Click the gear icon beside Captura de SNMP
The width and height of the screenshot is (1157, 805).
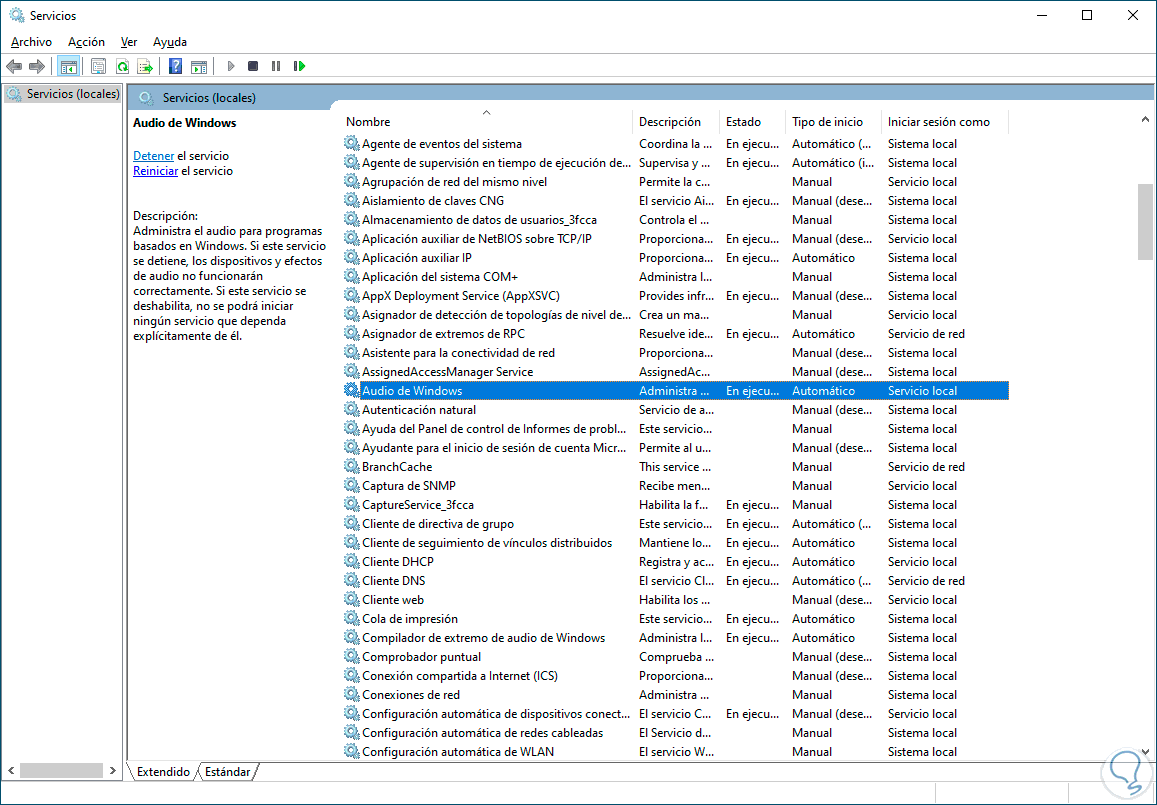pos(352,486)
